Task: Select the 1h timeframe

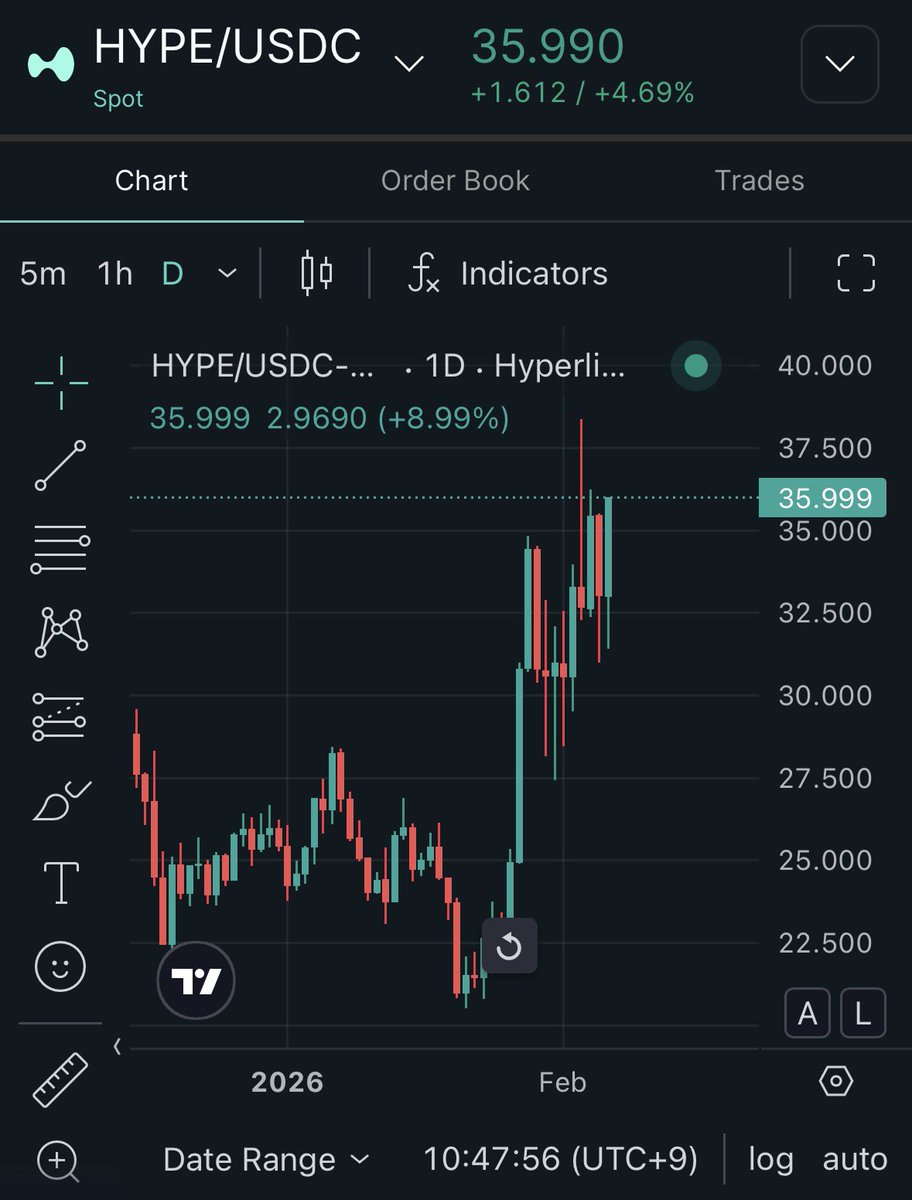Action: [x=115, y=273]
